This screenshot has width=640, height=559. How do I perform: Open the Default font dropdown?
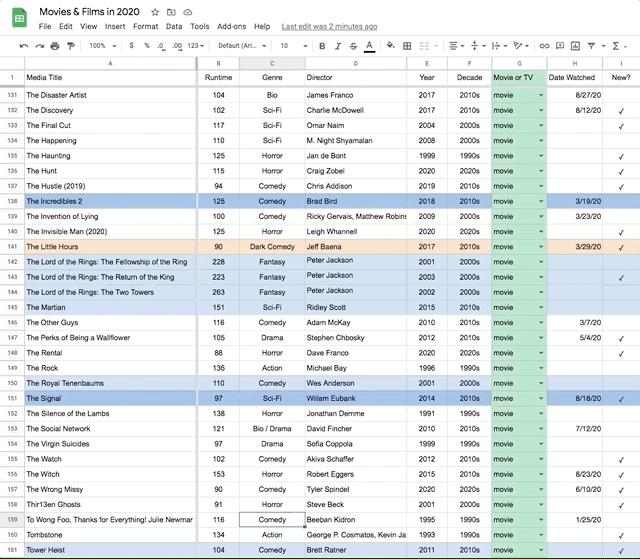pyautogui.click(x=242, y=46)
